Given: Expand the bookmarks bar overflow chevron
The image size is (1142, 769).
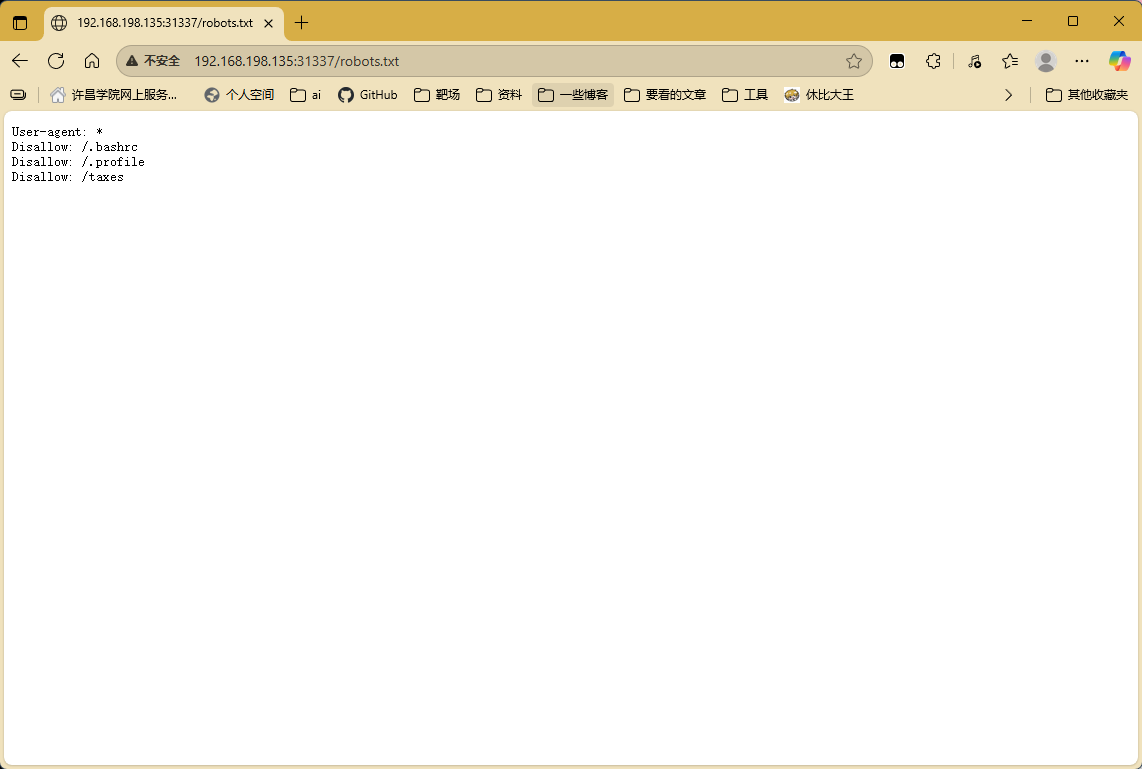Looking at the screenshot, I should [x=1008, y=95].
